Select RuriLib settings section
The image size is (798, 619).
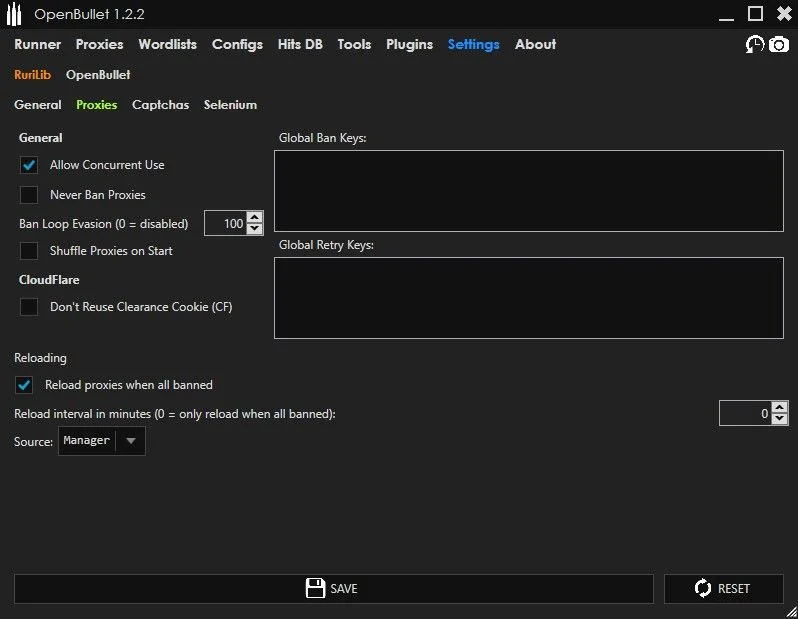coord(33,75)
